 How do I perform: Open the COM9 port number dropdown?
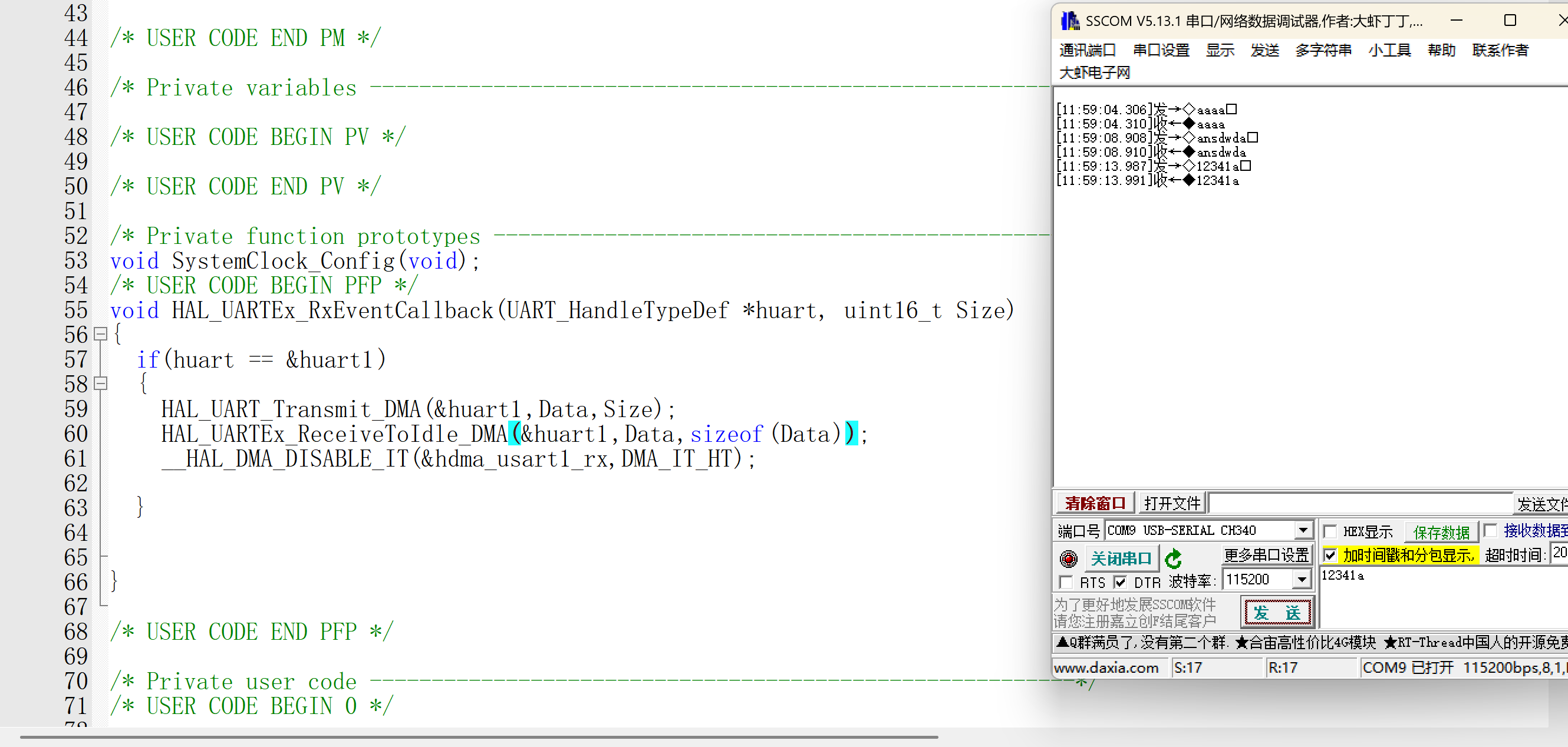1303,530
